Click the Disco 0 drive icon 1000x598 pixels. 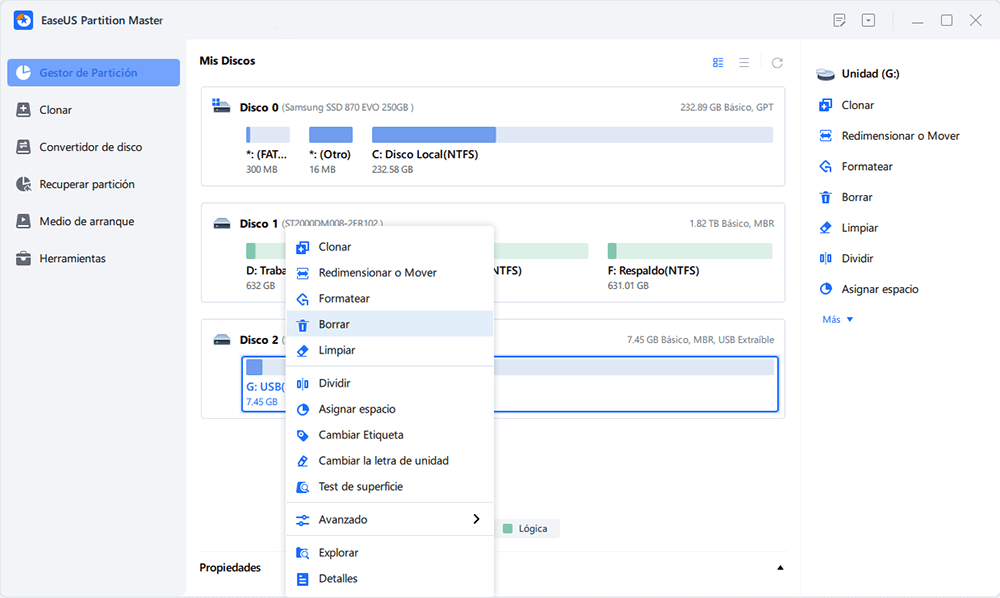coord(221,106)
